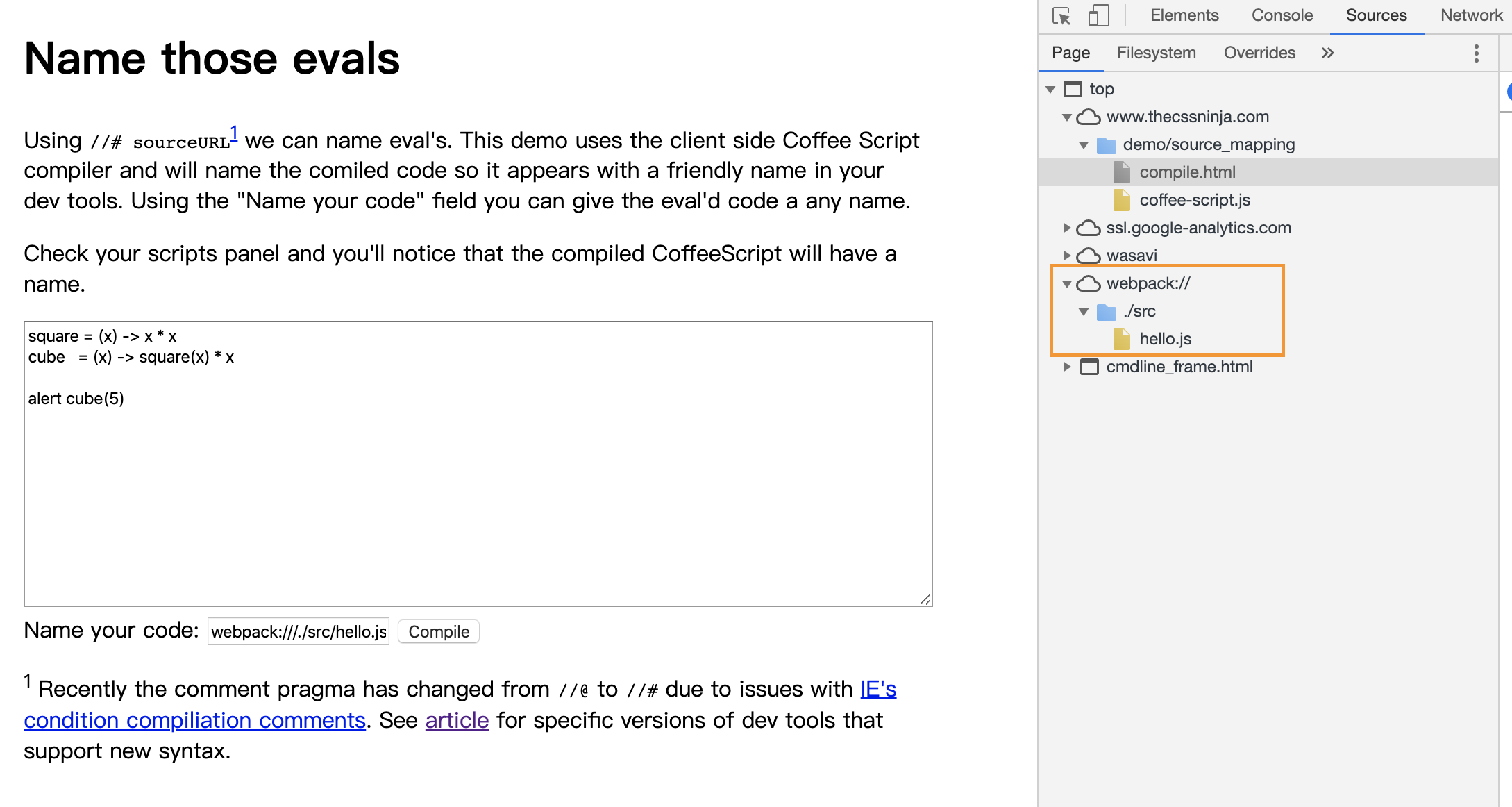Click the Name your code: label

coord(111,630)
